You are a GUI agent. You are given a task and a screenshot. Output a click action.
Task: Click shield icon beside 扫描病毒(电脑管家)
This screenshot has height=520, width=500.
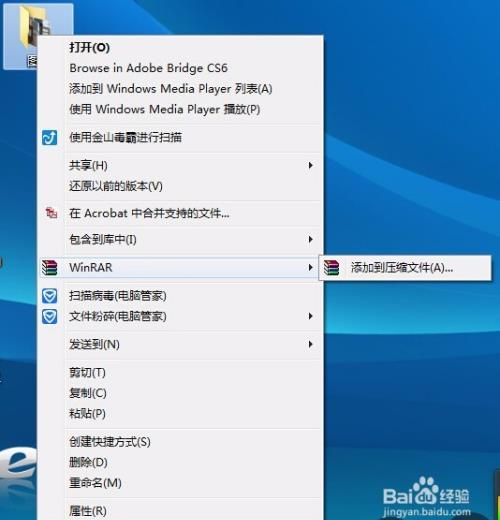pos(49,296)
